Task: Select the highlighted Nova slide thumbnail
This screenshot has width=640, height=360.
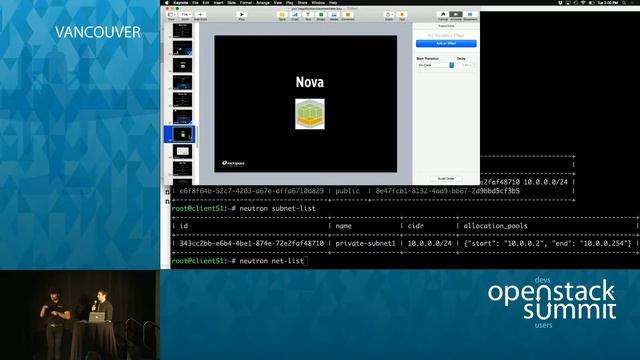Action: [x=182, y=134]
